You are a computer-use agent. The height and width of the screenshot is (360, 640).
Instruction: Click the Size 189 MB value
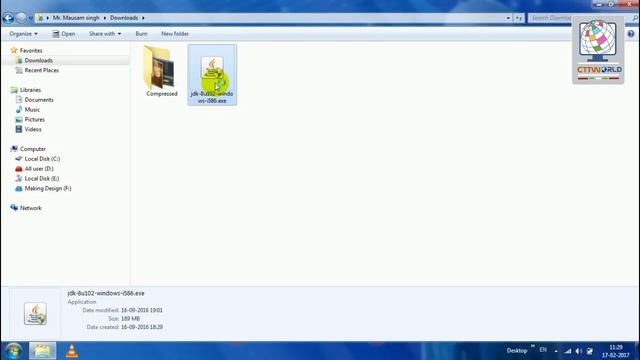130,318
